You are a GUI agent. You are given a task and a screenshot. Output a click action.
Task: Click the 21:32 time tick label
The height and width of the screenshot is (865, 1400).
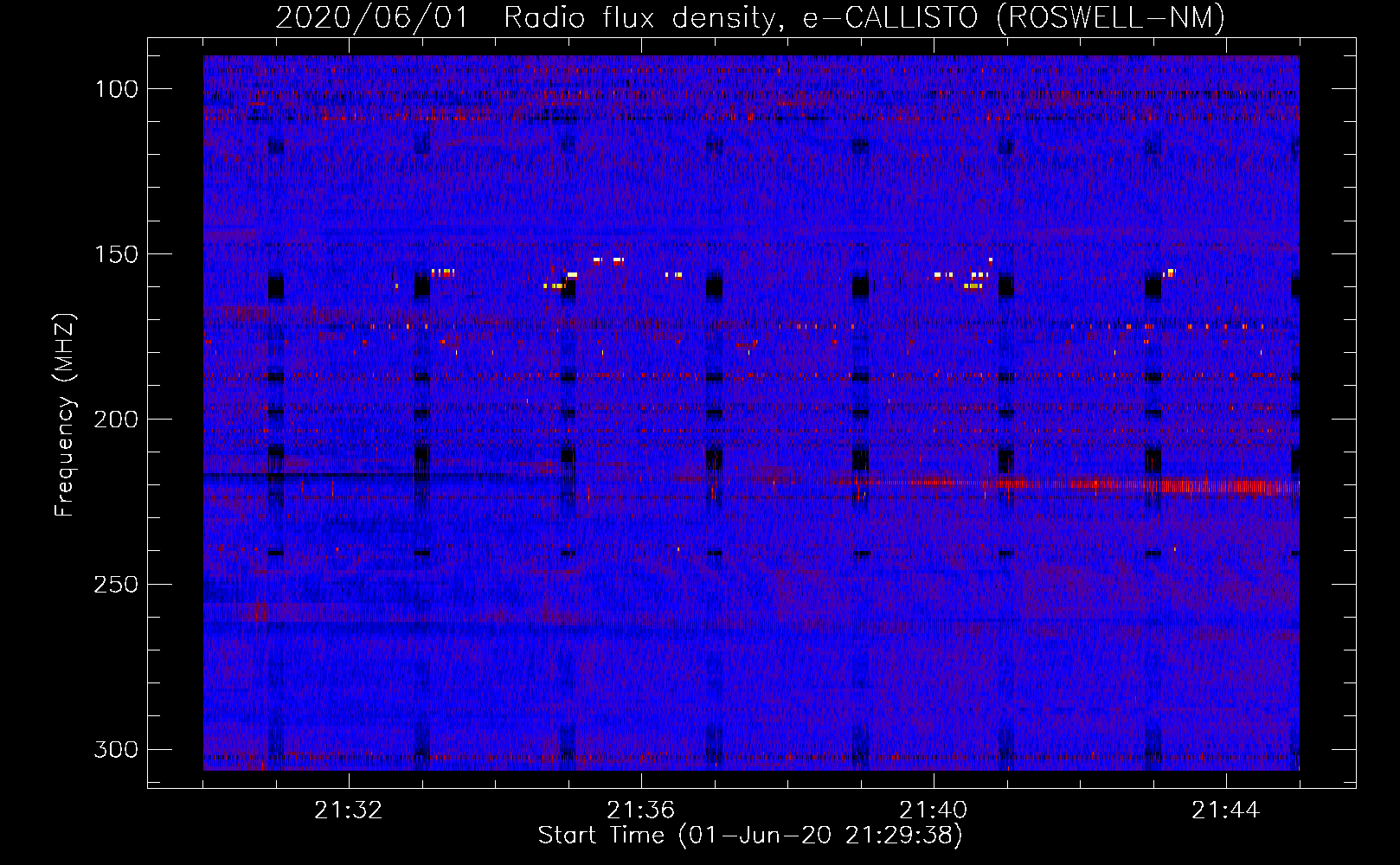349,811
